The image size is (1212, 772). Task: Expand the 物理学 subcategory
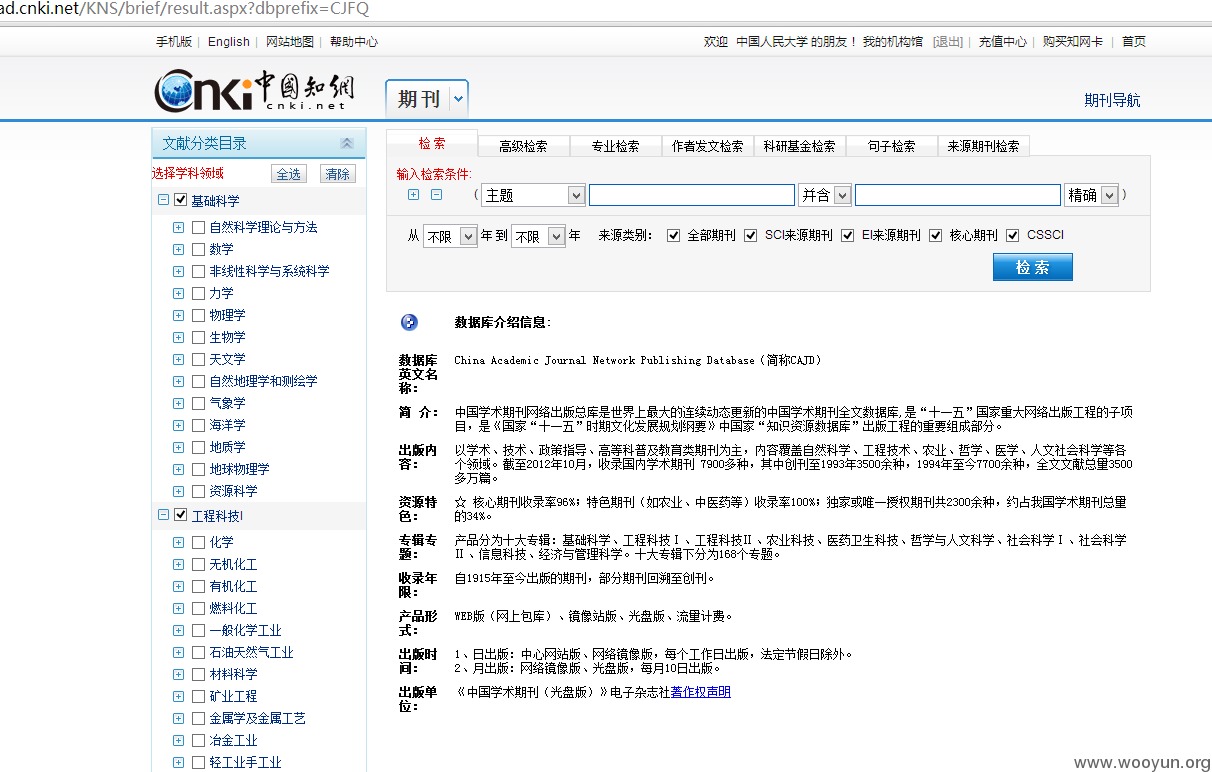[178, 315]
